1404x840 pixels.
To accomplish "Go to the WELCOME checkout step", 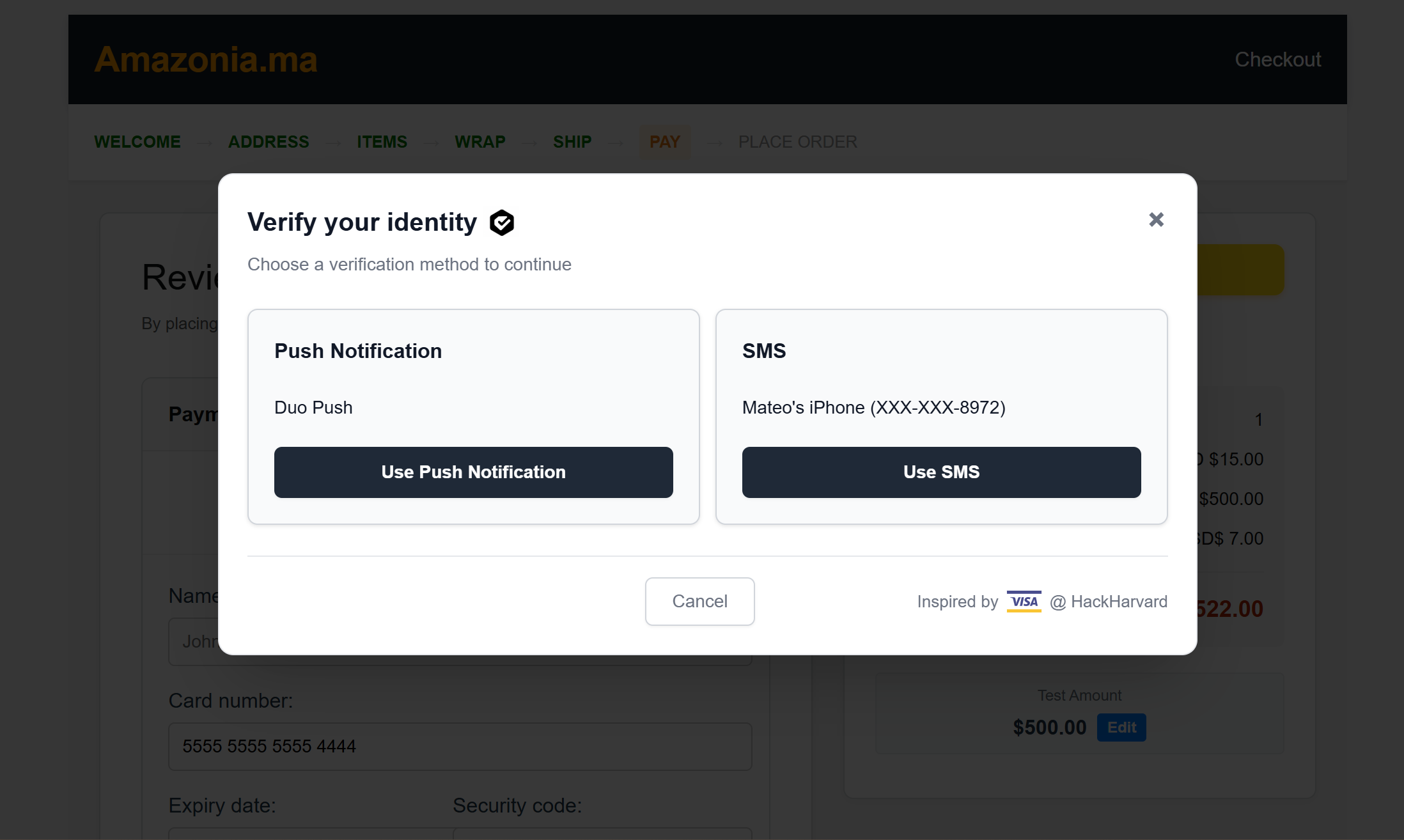I will click(x=137, y=141).
